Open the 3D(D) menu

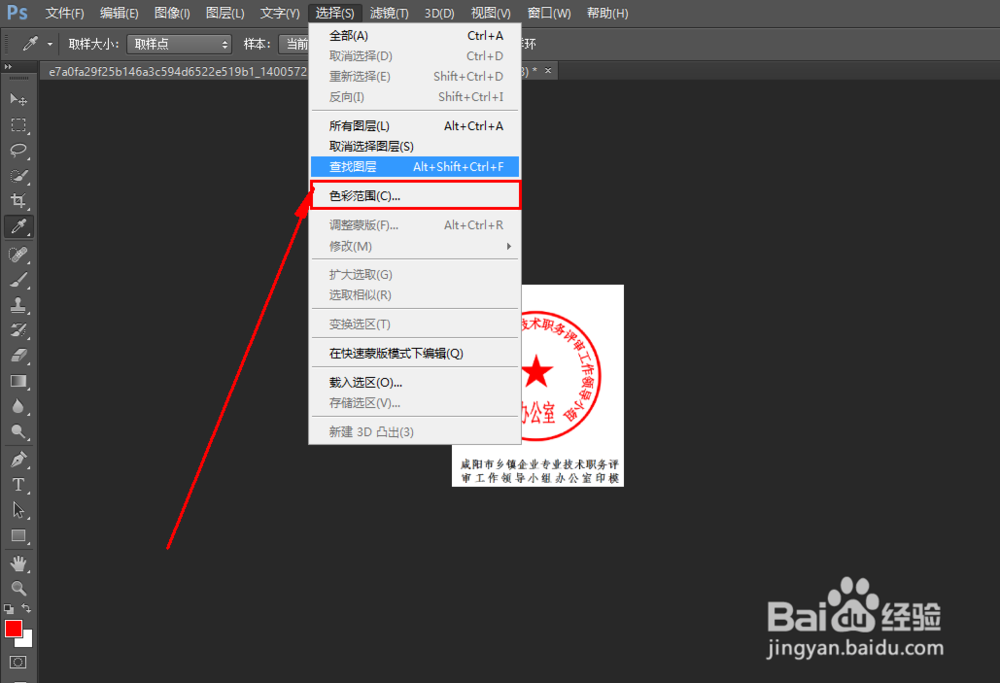click(439, 13)
